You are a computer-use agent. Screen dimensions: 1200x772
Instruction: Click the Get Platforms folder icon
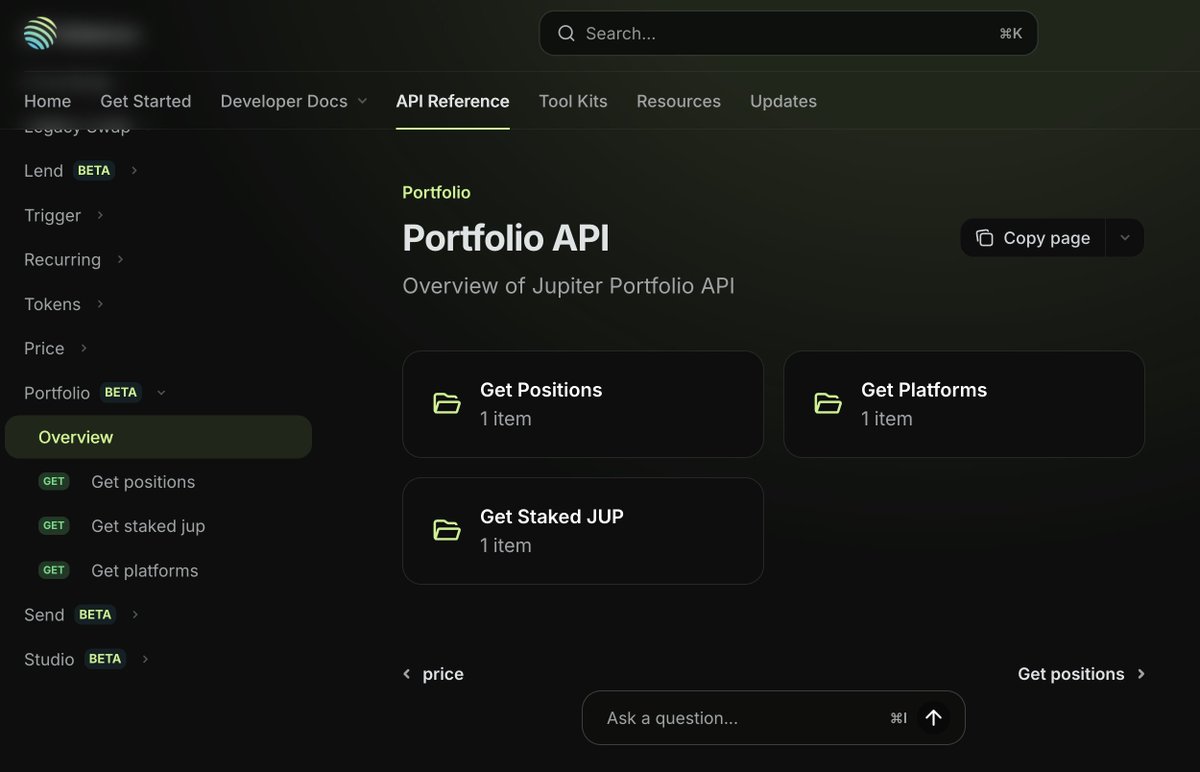pos(828,404)
